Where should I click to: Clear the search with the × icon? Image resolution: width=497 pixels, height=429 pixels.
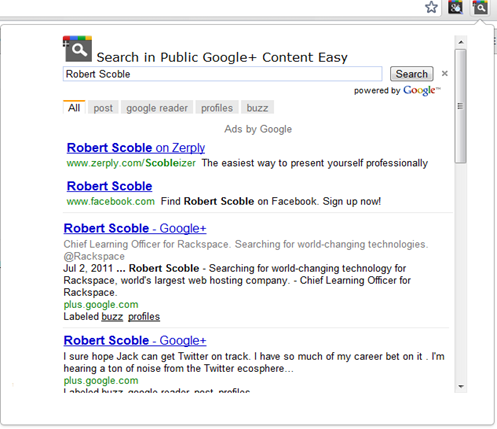[445, 73]
